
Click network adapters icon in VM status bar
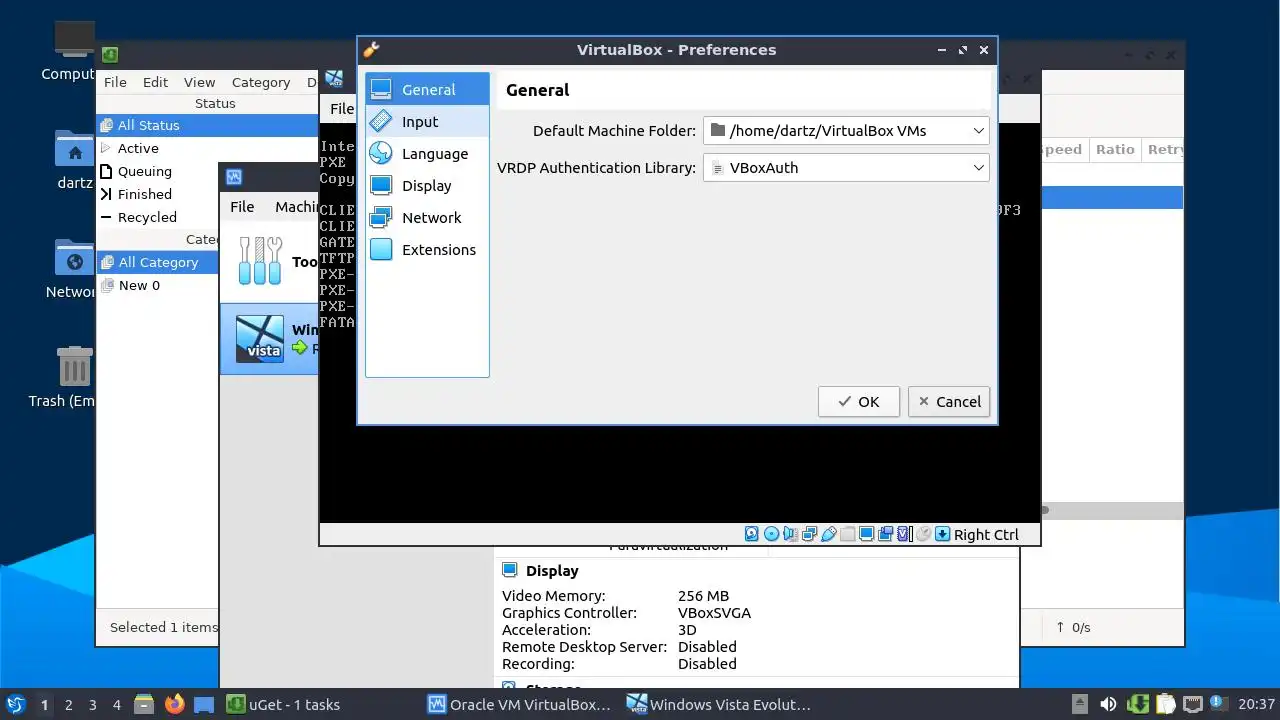[x=809, y=534]
